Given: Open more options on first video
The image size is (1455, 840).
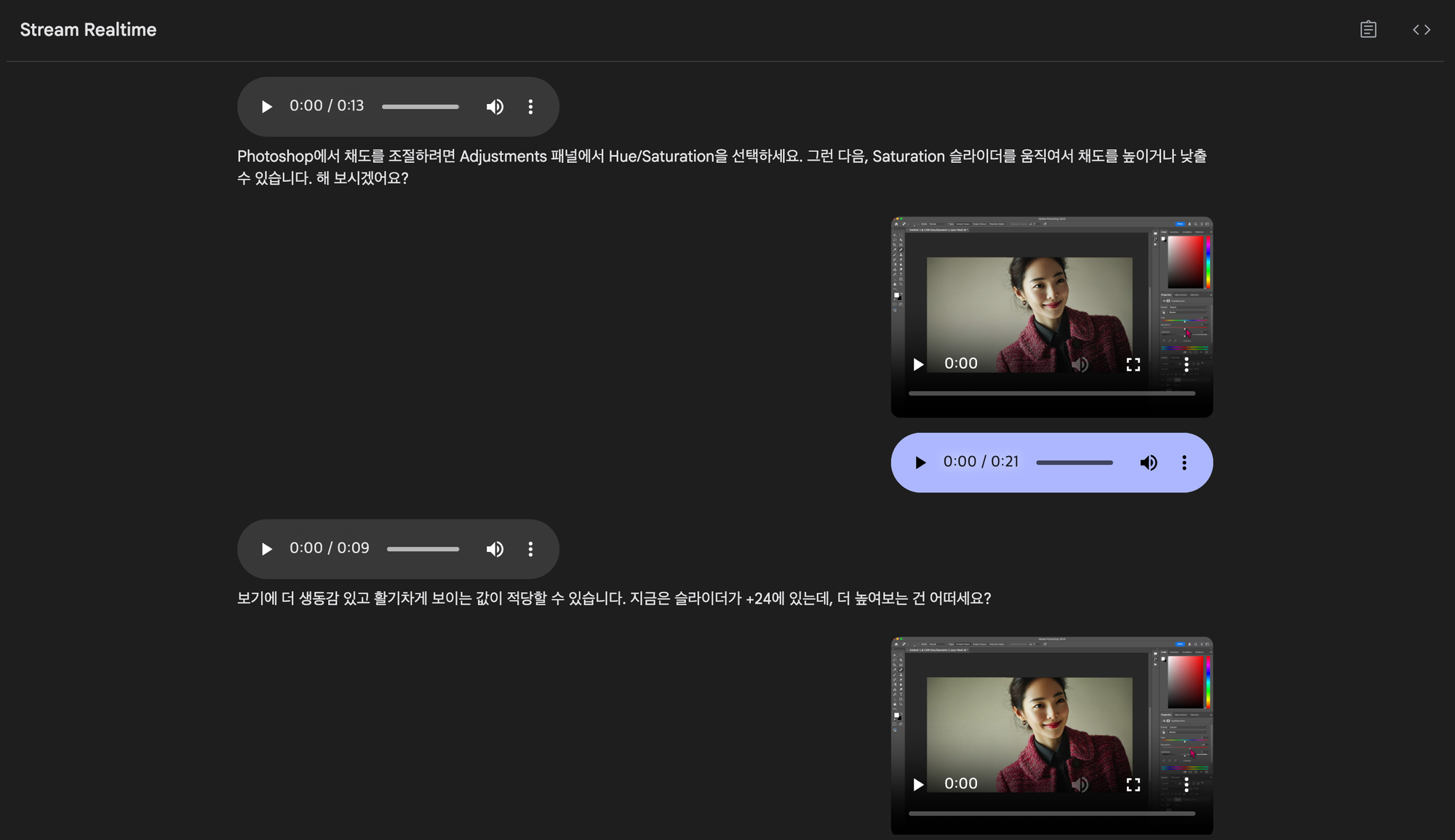Looking at the screenshot, I should click(x=1186, y=364).
